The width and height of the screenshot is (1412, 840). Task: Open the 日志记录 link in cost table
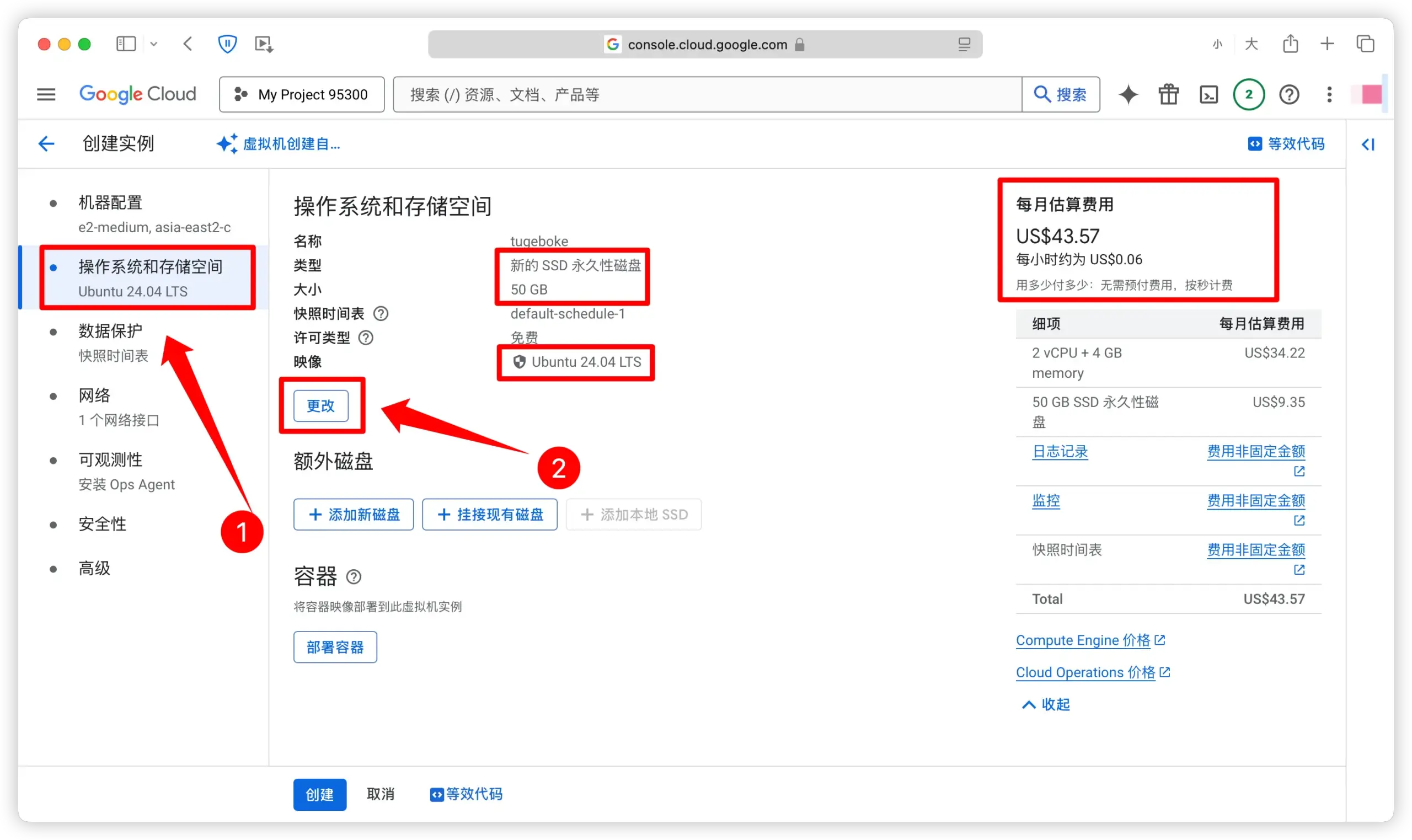pyautogui.click(x=1060, y=451)
